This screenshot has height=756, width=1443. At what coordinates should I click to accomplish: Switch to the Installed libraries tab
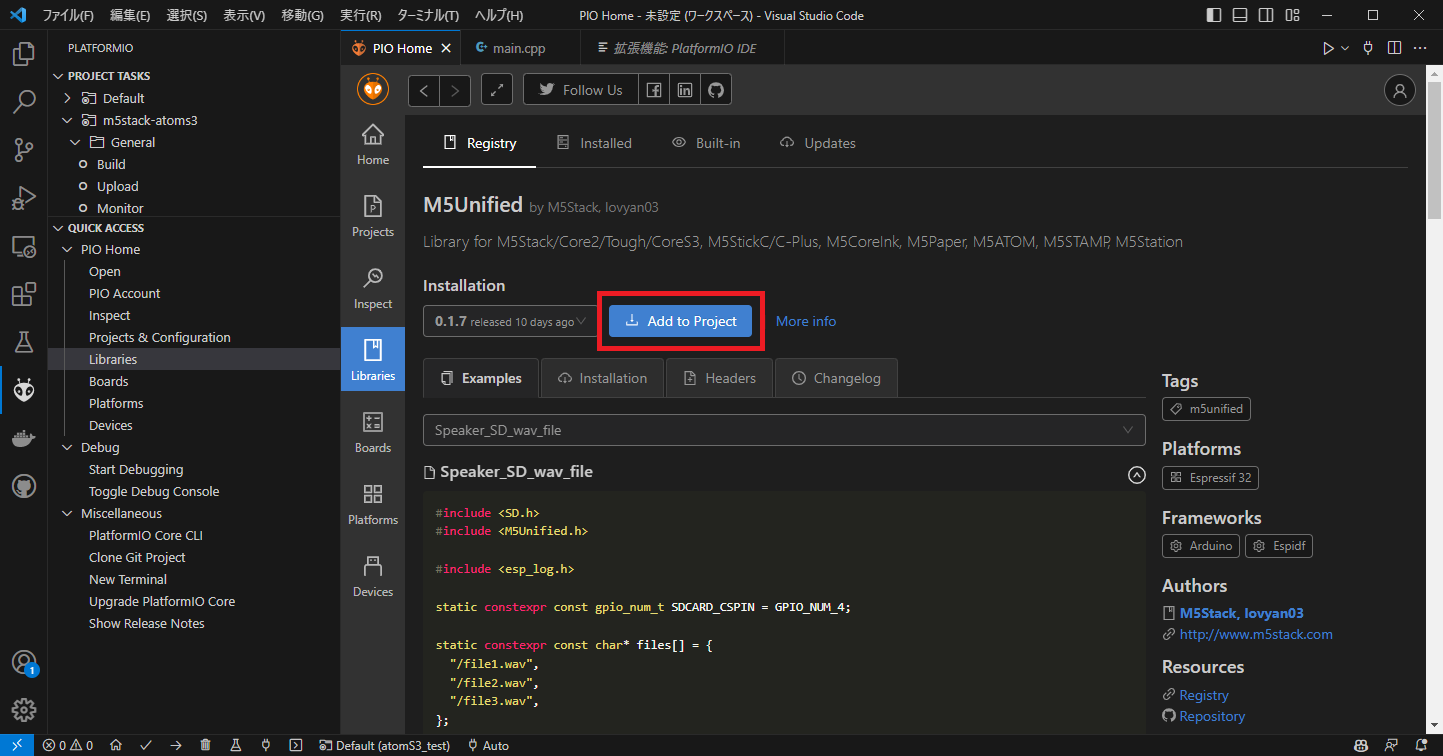pos(594,143)
